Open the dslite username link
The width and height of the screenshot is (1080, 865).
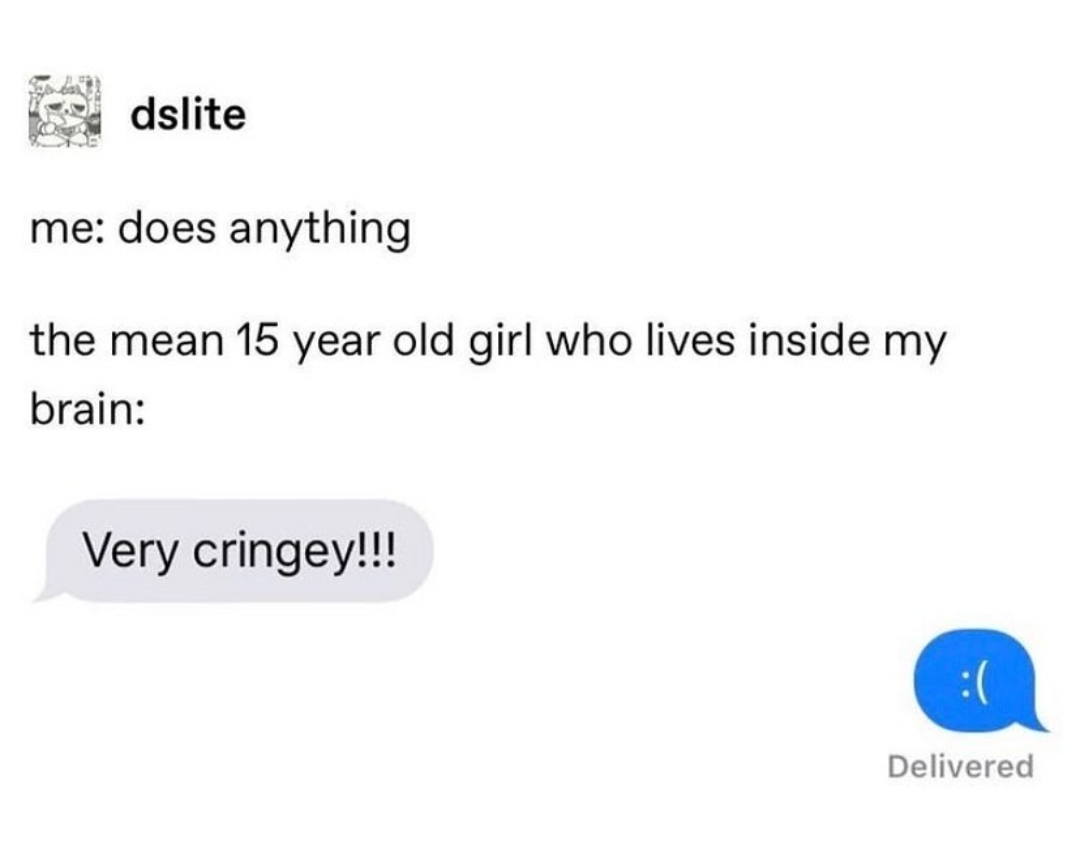click(x=187, y=115)
